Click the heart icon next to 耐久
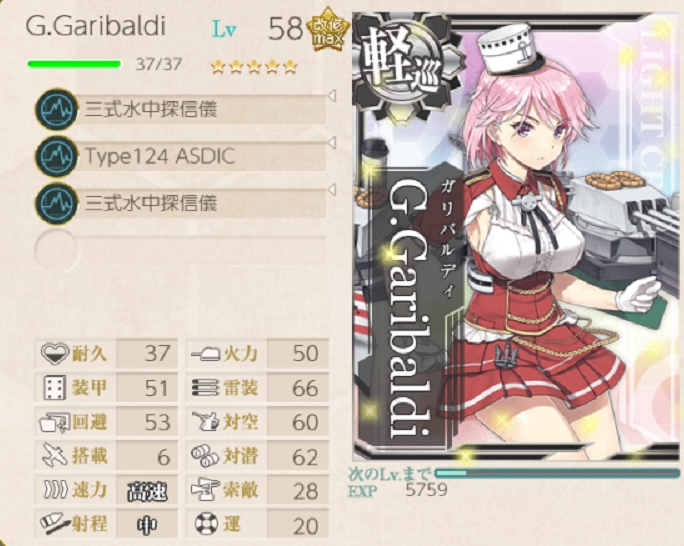Viewport: 684px width, 546px height. click(x=55, y=353)
